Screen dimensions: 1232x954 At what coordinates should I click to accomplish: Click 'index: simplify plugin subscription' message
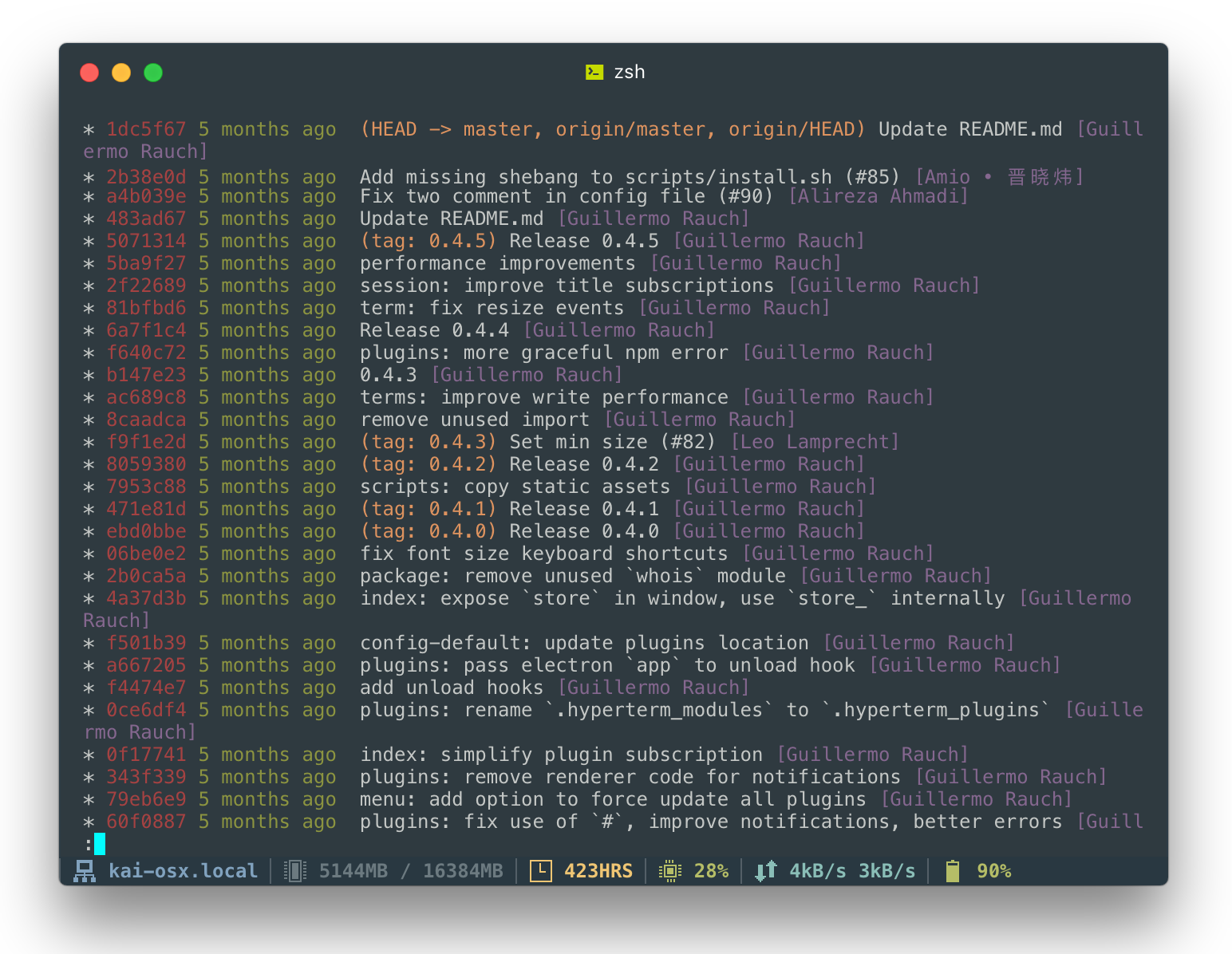click(x=561, y=755)
